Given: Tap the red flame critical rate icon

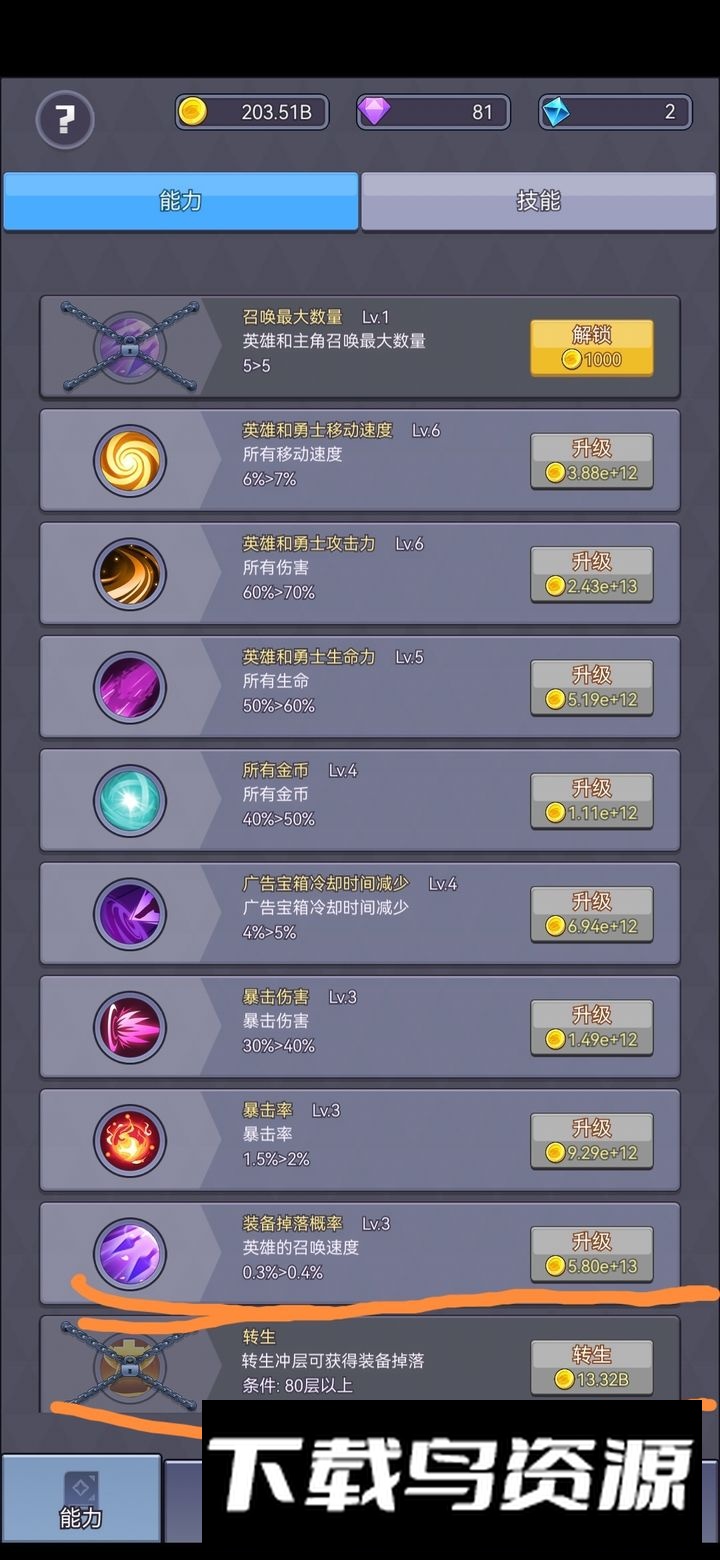Looking at the screenshot, I should pyautogui.click(x=130, y=1140).
